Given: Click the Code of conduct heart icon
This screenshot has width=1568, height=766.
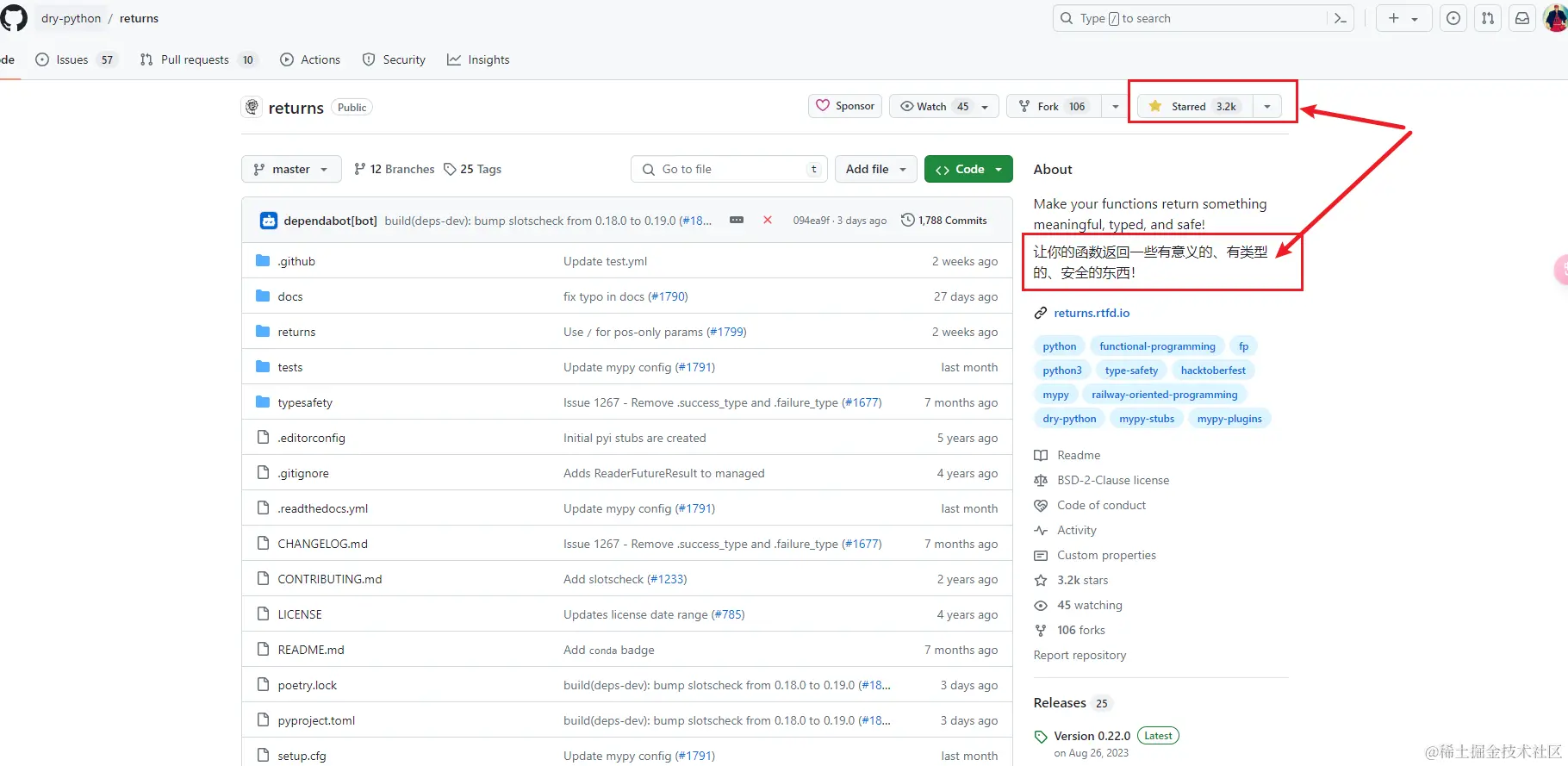Looking at the screenshot, I should (1041, 505).
